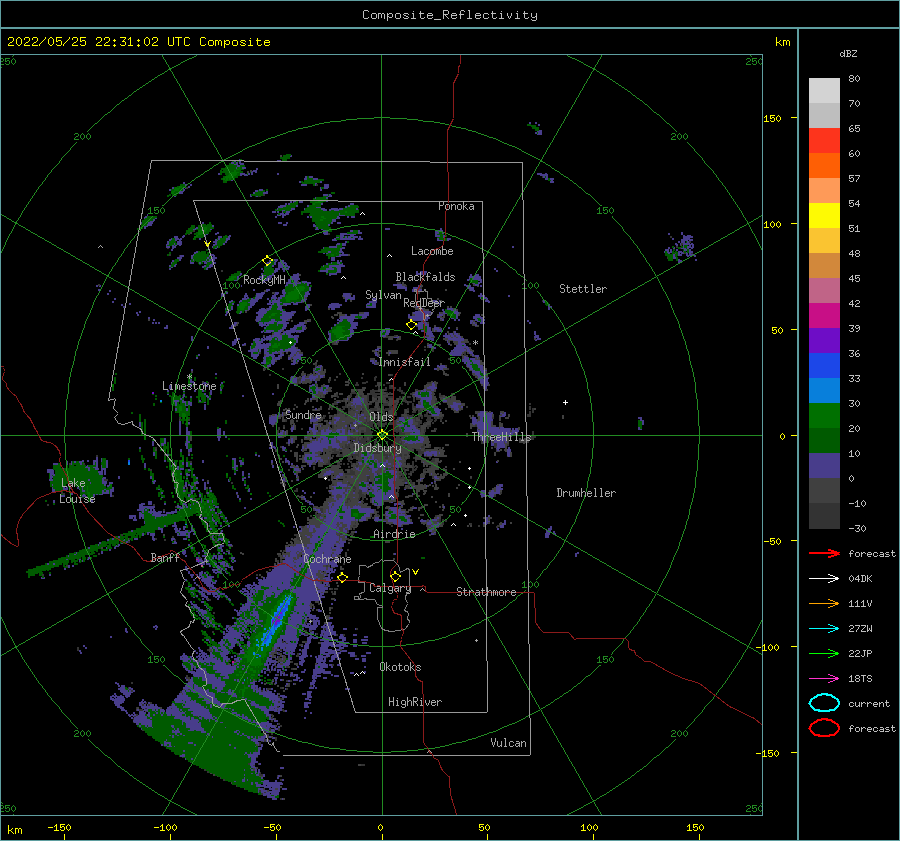Click the Okotoks label
This screenshot has width=900, height=841.
pos(401,667)
